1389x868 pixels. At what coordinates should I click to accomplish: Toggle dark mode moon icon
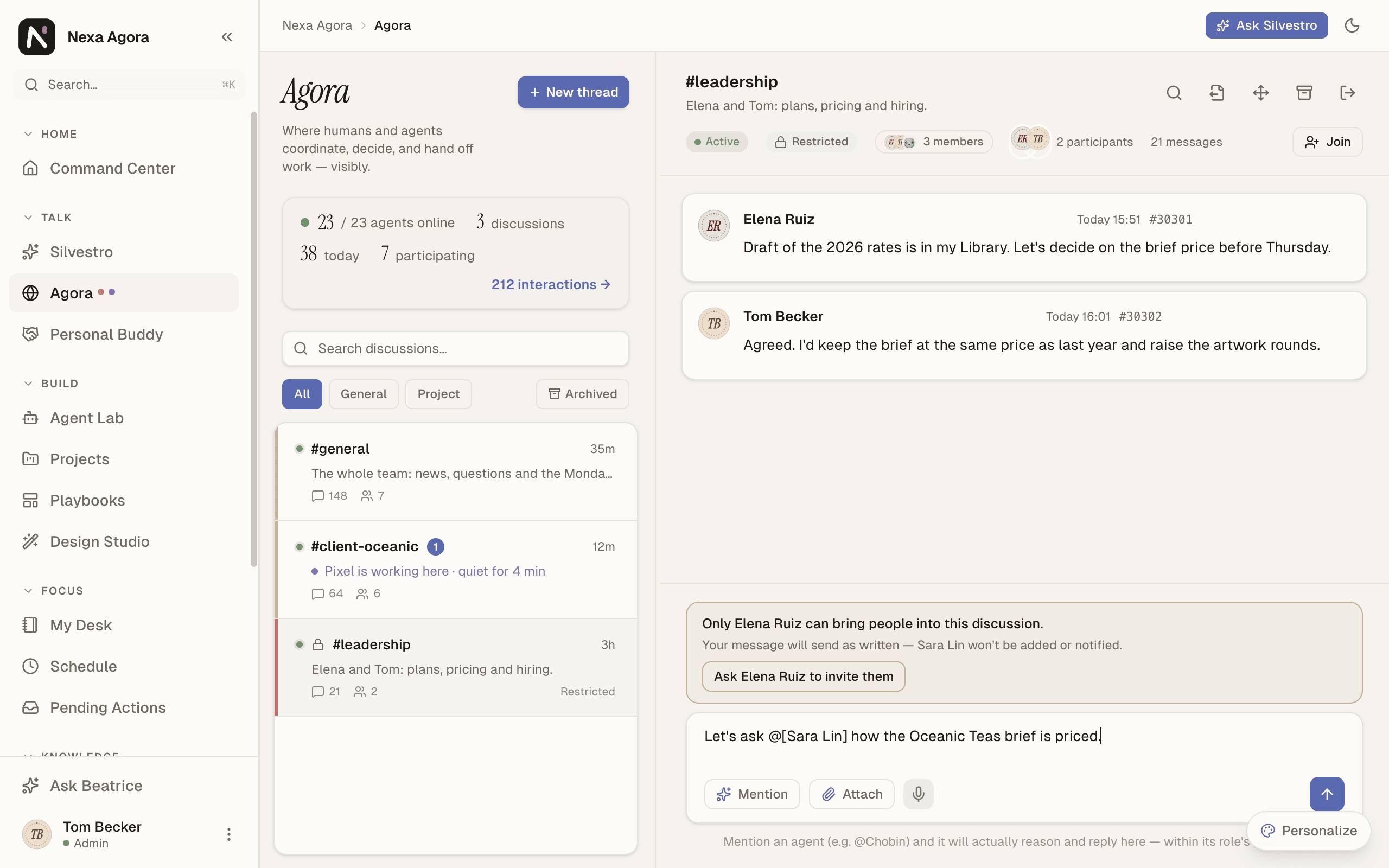1352,25
